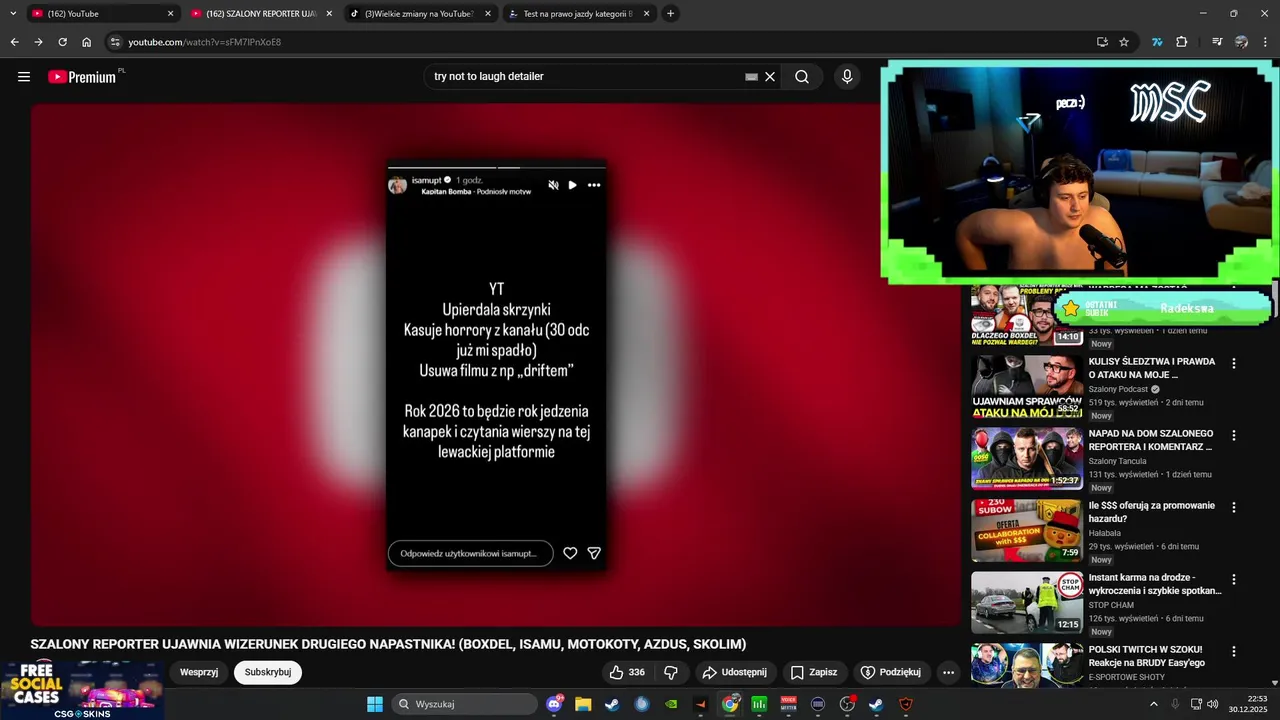Screen dimensions: 1280x720
Task: Click the Wesprzyj button
Action: pyautogui.click(x=199, y=672)
